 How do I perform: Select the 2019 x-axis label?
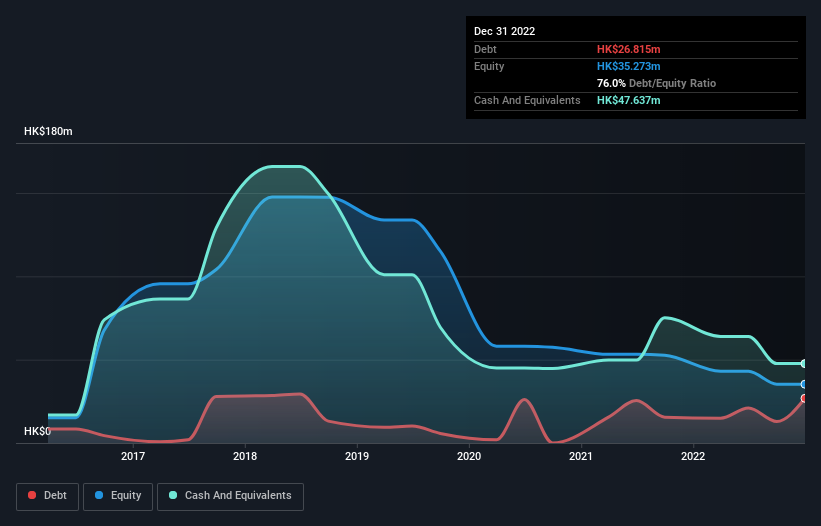(x=357, y=456)
